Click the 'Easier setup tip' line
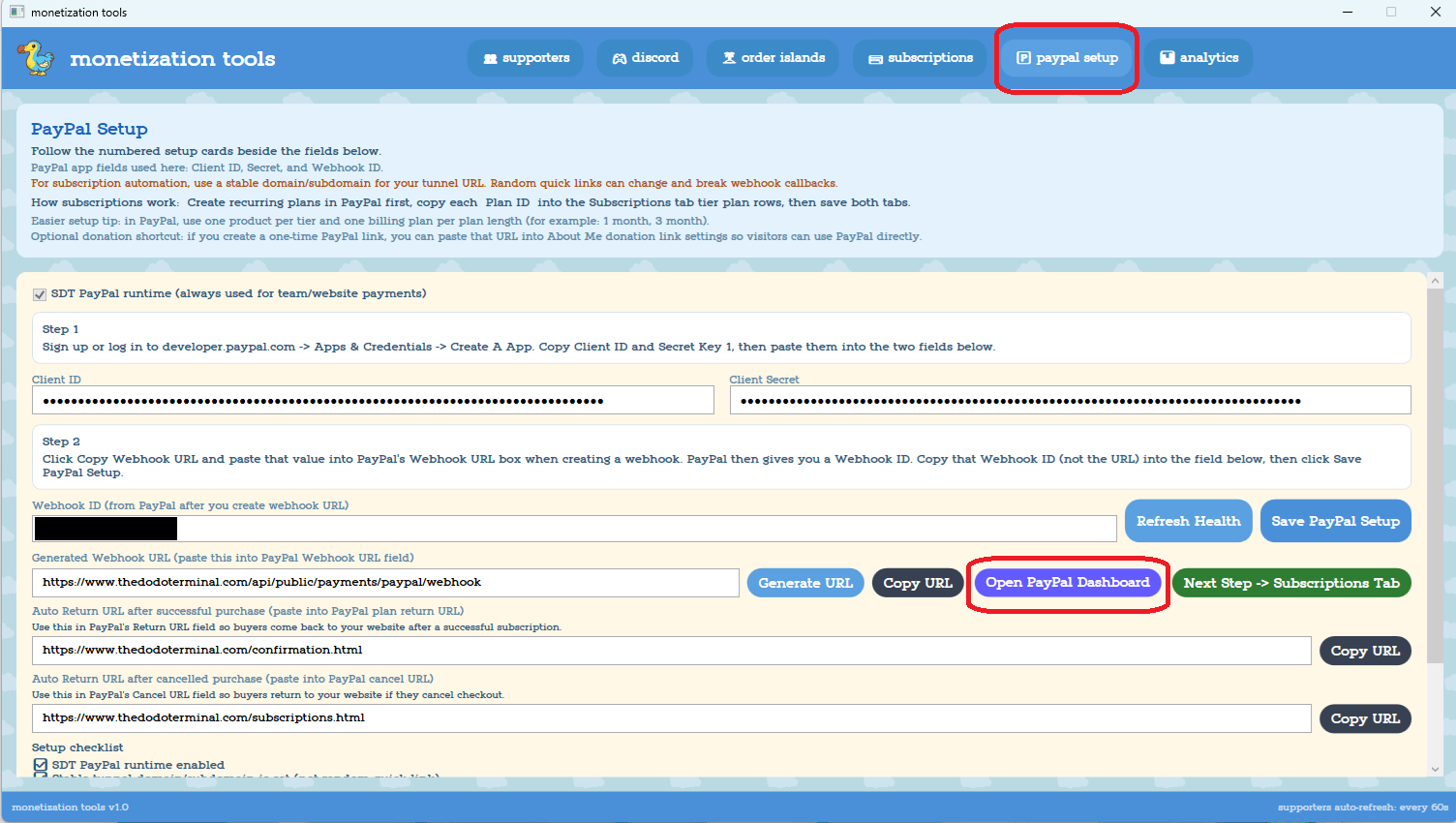The width and height of the screenshot is (1456, 823). 370,221
